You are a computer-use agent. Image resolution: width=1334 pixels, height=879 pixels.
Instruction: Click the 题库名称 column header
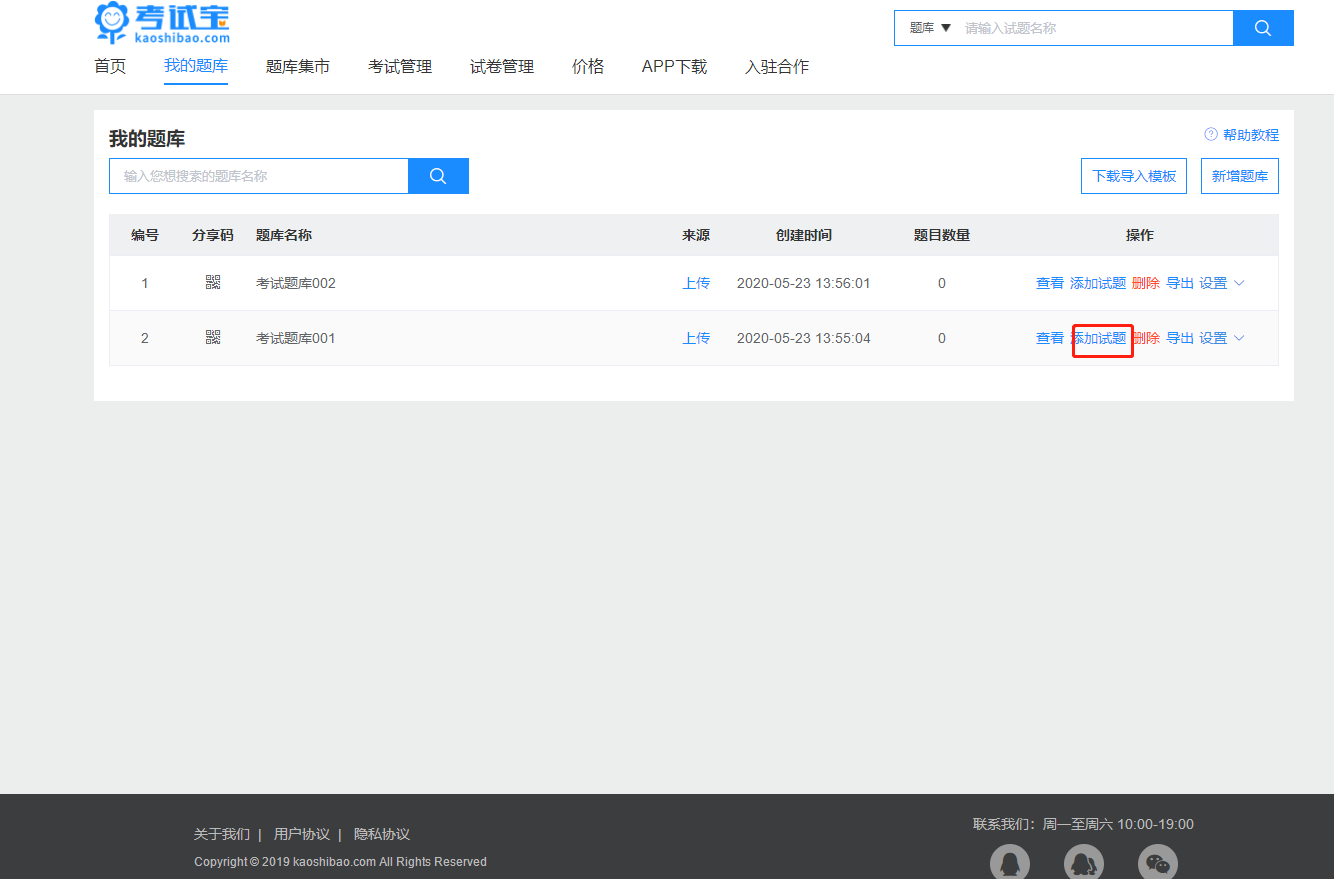coord(284,235)
